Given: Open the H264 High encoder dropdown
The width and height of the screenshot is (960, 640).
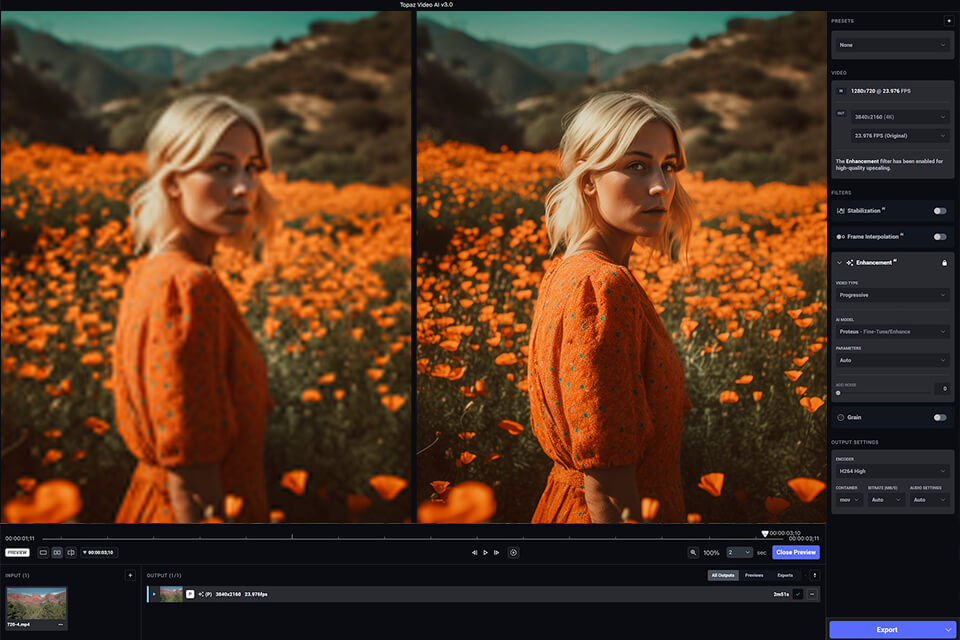Looking at the screenshot, I should (892, 470).
